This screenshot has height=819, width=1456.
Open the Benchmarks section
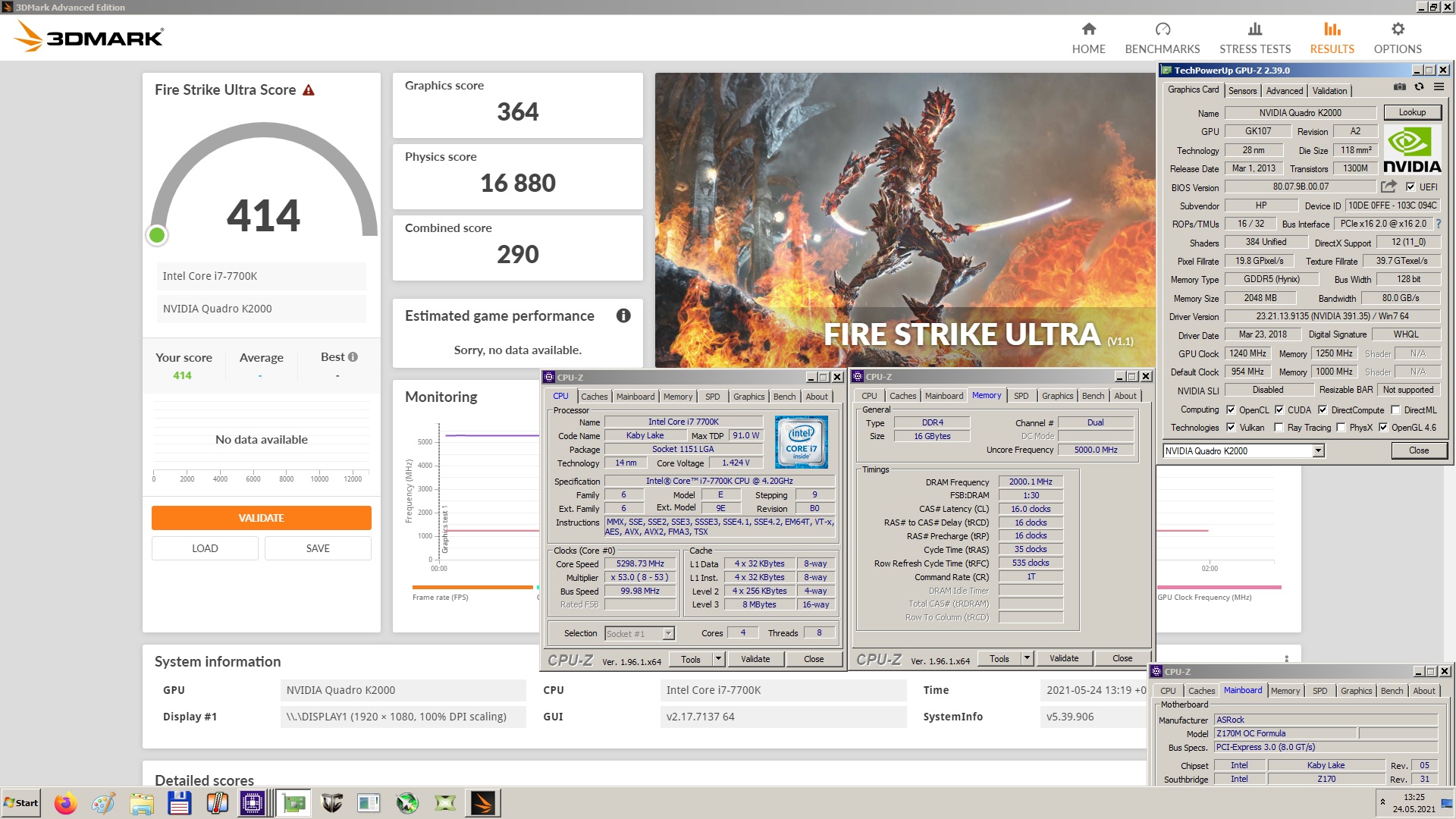click(x=1162, y=38)
